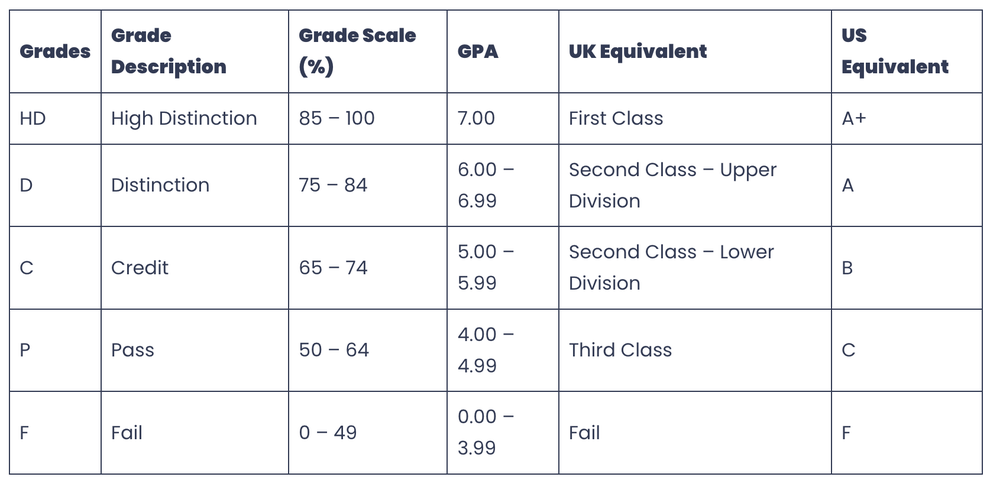Click the Third Class cell
This screenshot has width=990, height=480.
coord(620,350)
